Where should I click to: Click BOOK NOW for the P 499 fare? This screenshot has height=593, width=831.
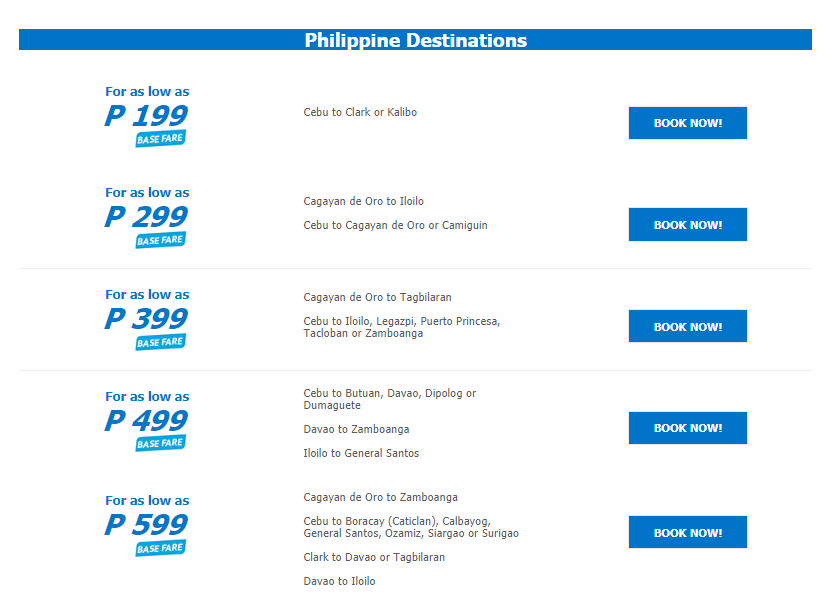pos(687,428)
